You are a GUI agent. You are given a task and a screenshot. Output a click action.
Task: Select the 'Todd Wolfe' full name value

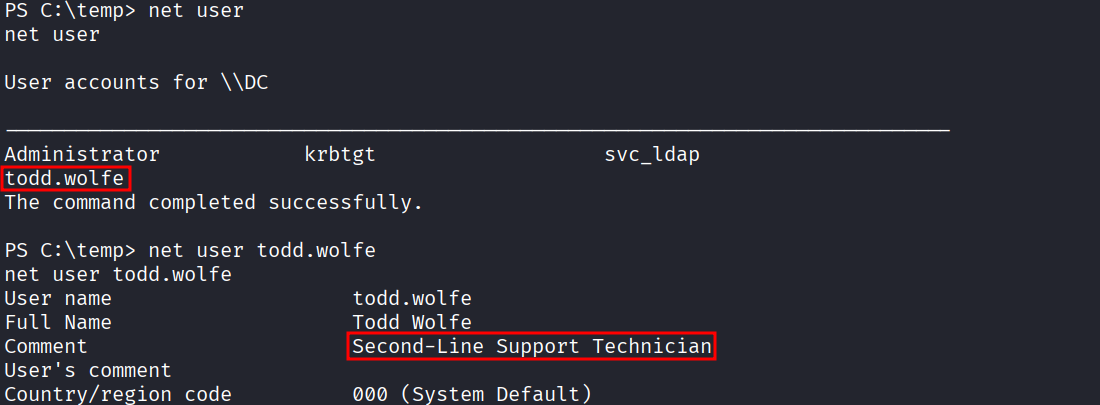pyautogui.click(x=412, y=322)
